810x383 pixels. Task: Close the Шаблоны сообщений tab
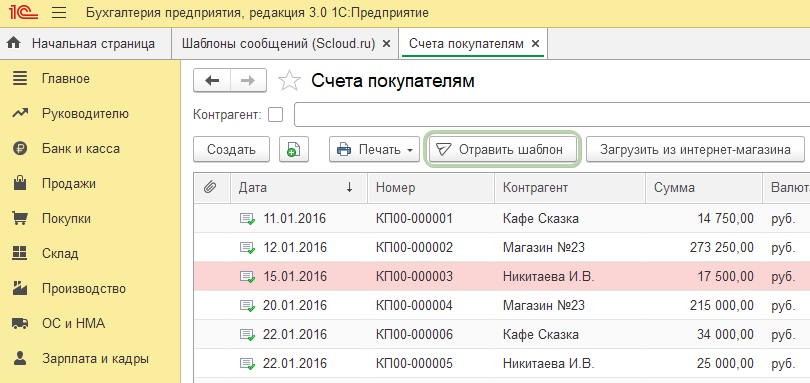coord(386,44)
